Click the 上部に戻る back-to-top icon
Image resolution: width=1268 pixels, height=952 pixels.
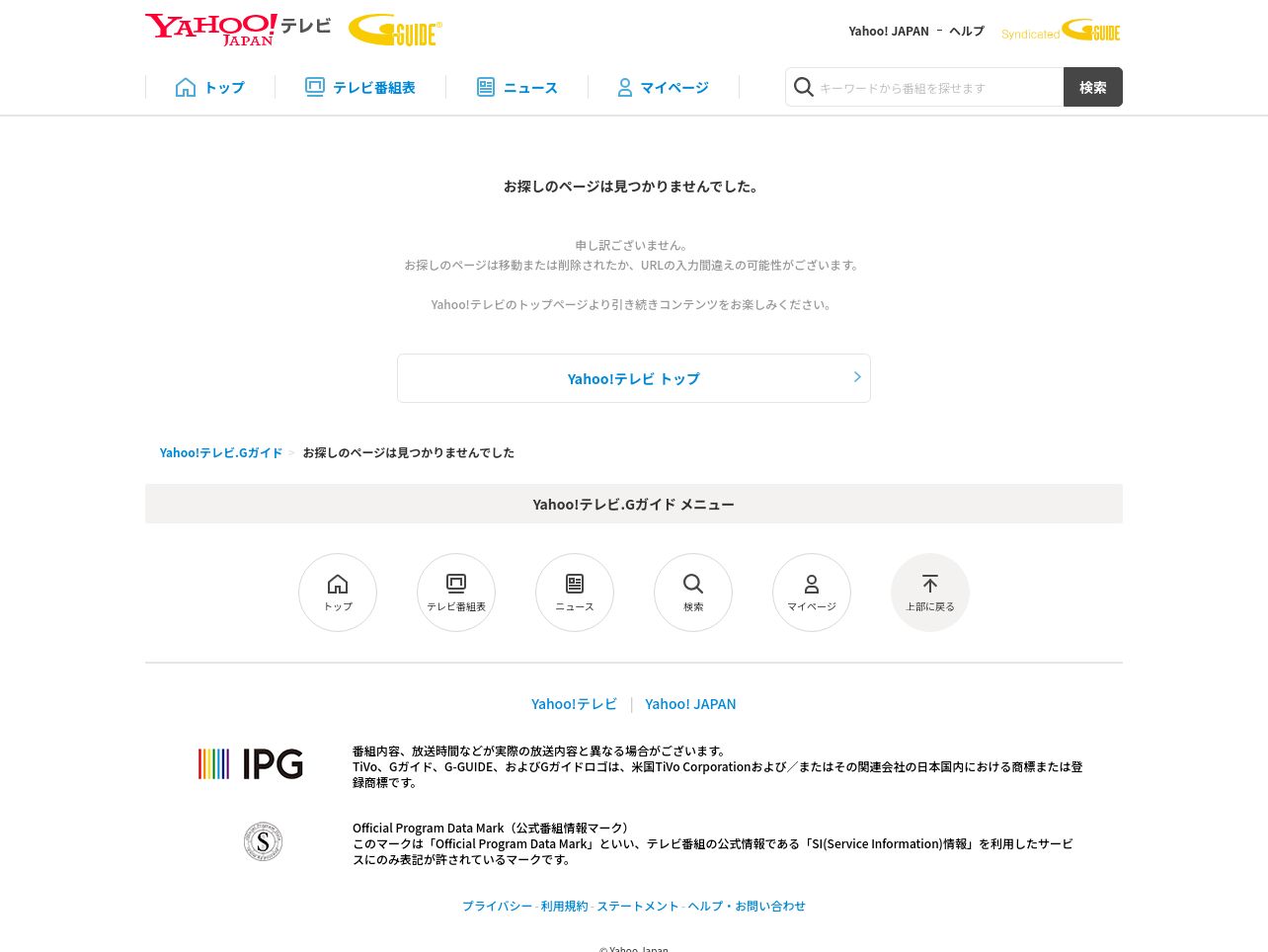point(930,593)
